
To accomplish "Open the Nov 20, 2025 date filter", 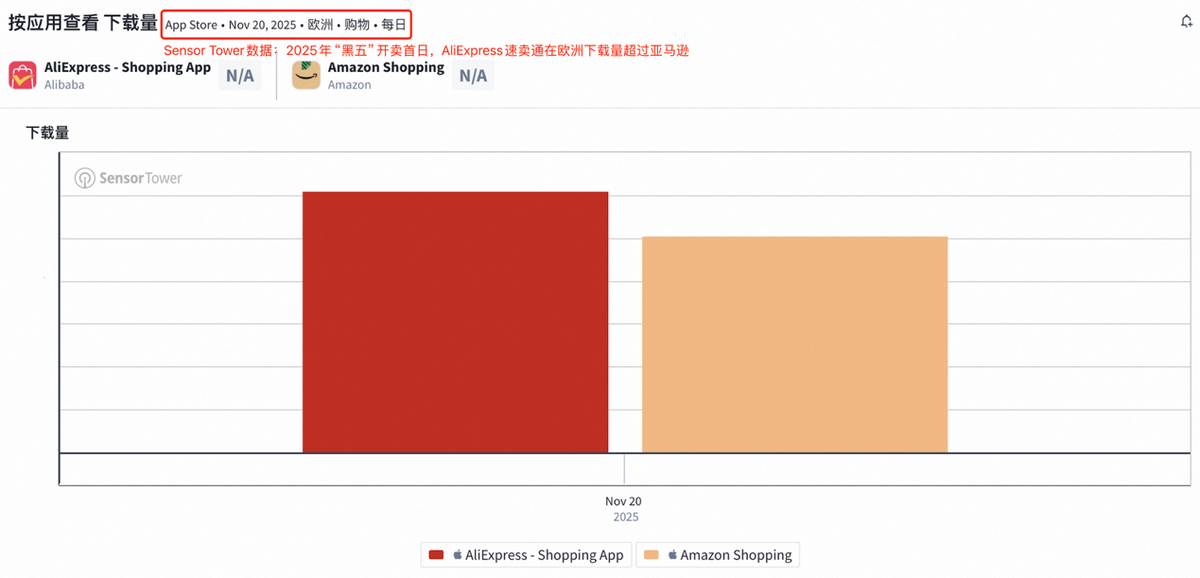I will click(262, 25).
